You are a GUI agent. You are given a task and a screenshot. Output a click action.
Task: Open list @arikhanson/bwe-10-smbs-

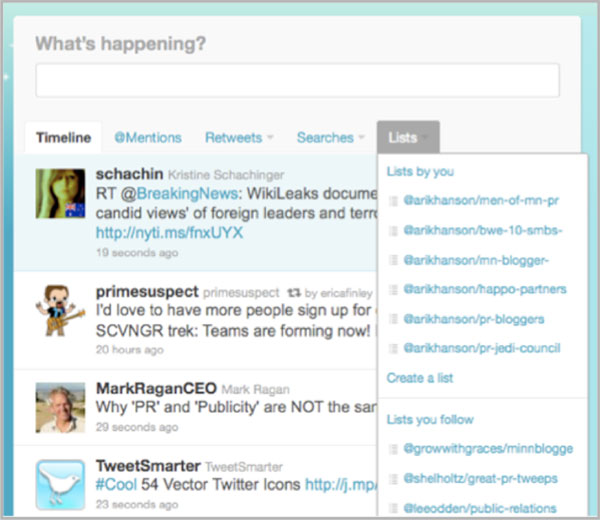tap(483, 230)
